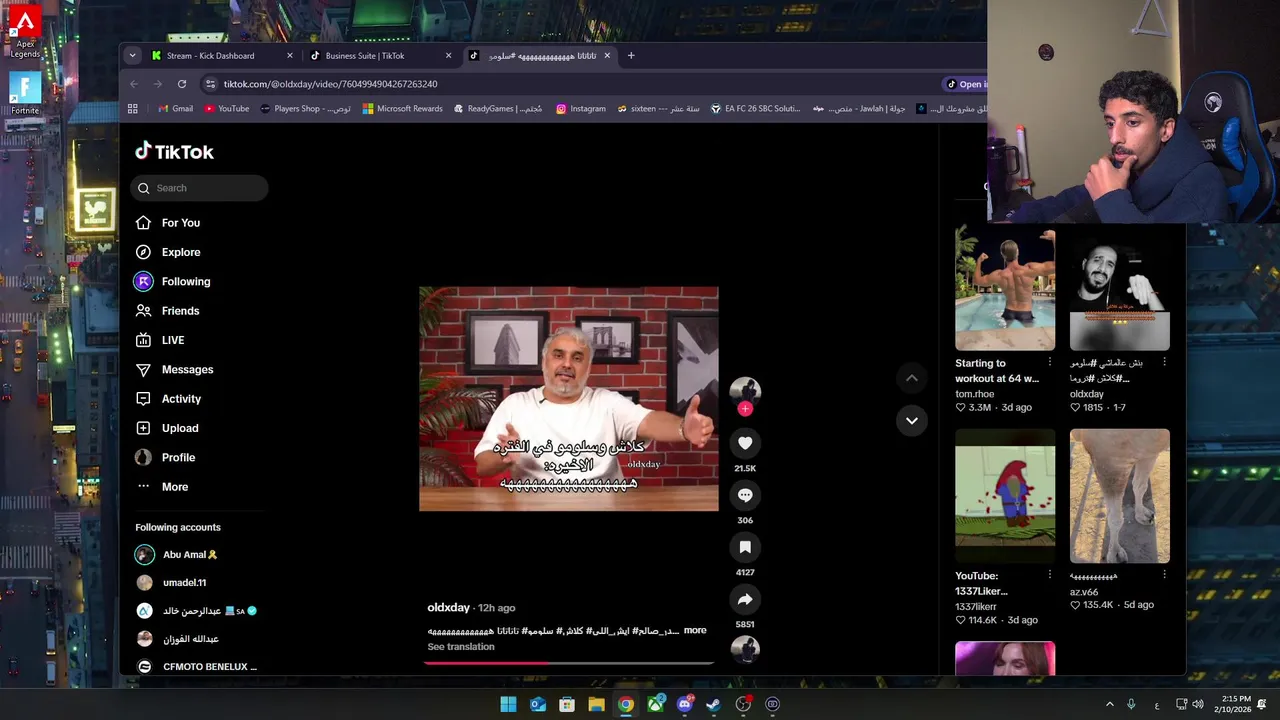Viewport: 1280px width, 720px height.
Task: Open options for az.v66 video
Action: (x=1164, y=575)
